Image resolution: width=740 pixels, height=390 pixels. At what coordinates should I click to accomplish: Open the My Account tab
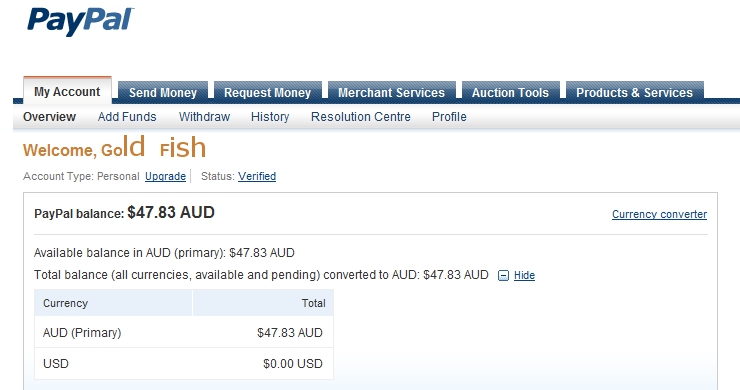coord(67,91)
